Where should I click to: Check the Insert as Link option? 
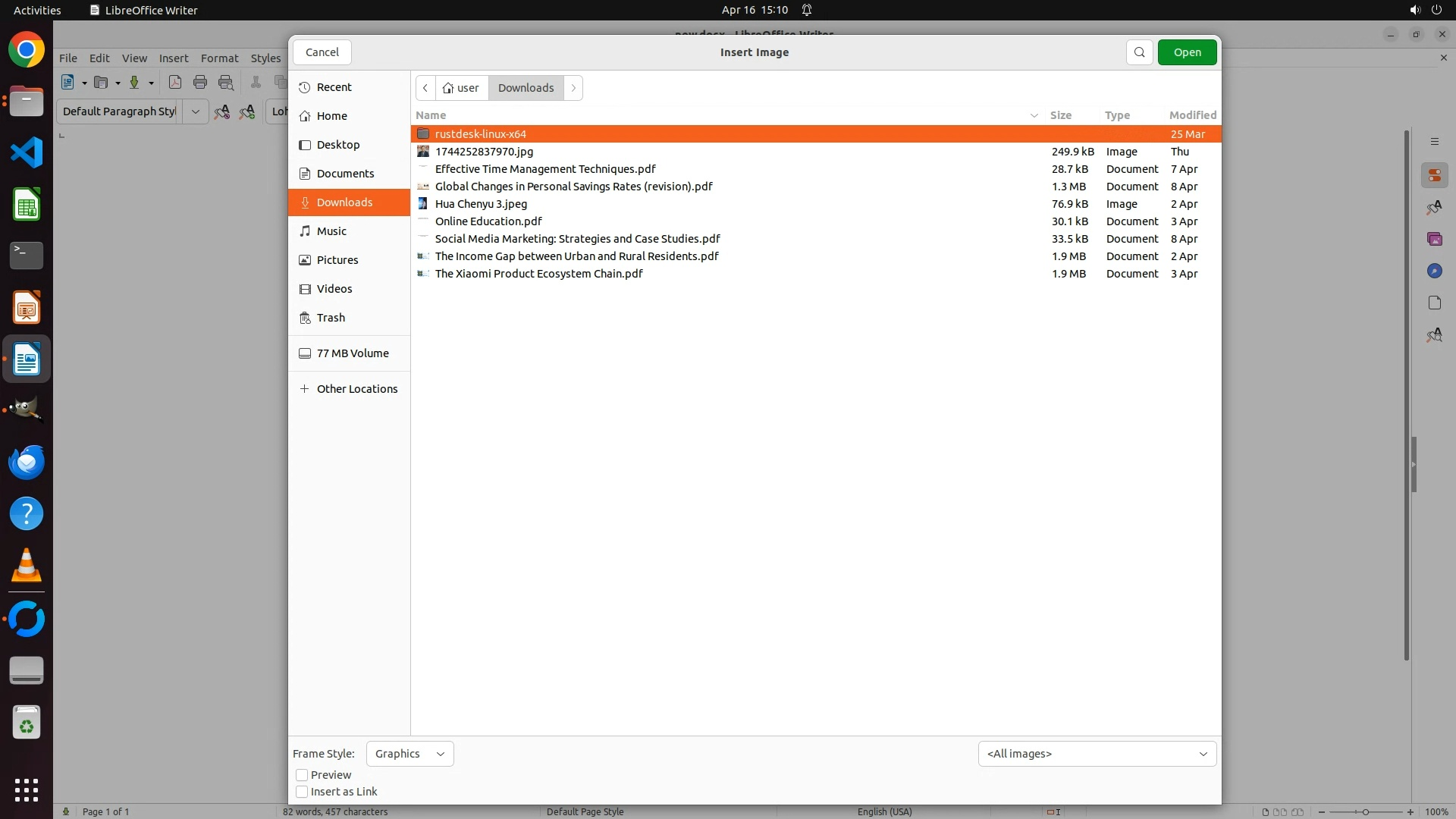pos(302,792)
